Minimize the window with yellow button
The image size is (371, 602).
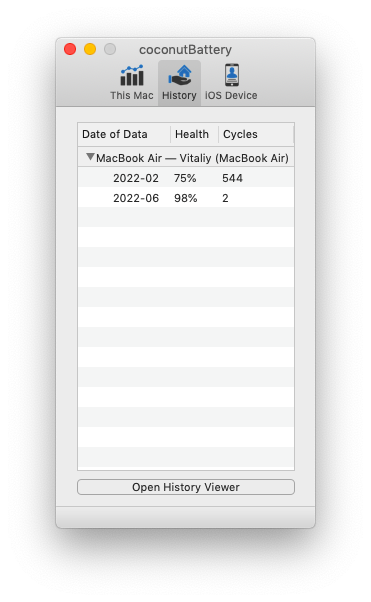(x=90, y=49)
